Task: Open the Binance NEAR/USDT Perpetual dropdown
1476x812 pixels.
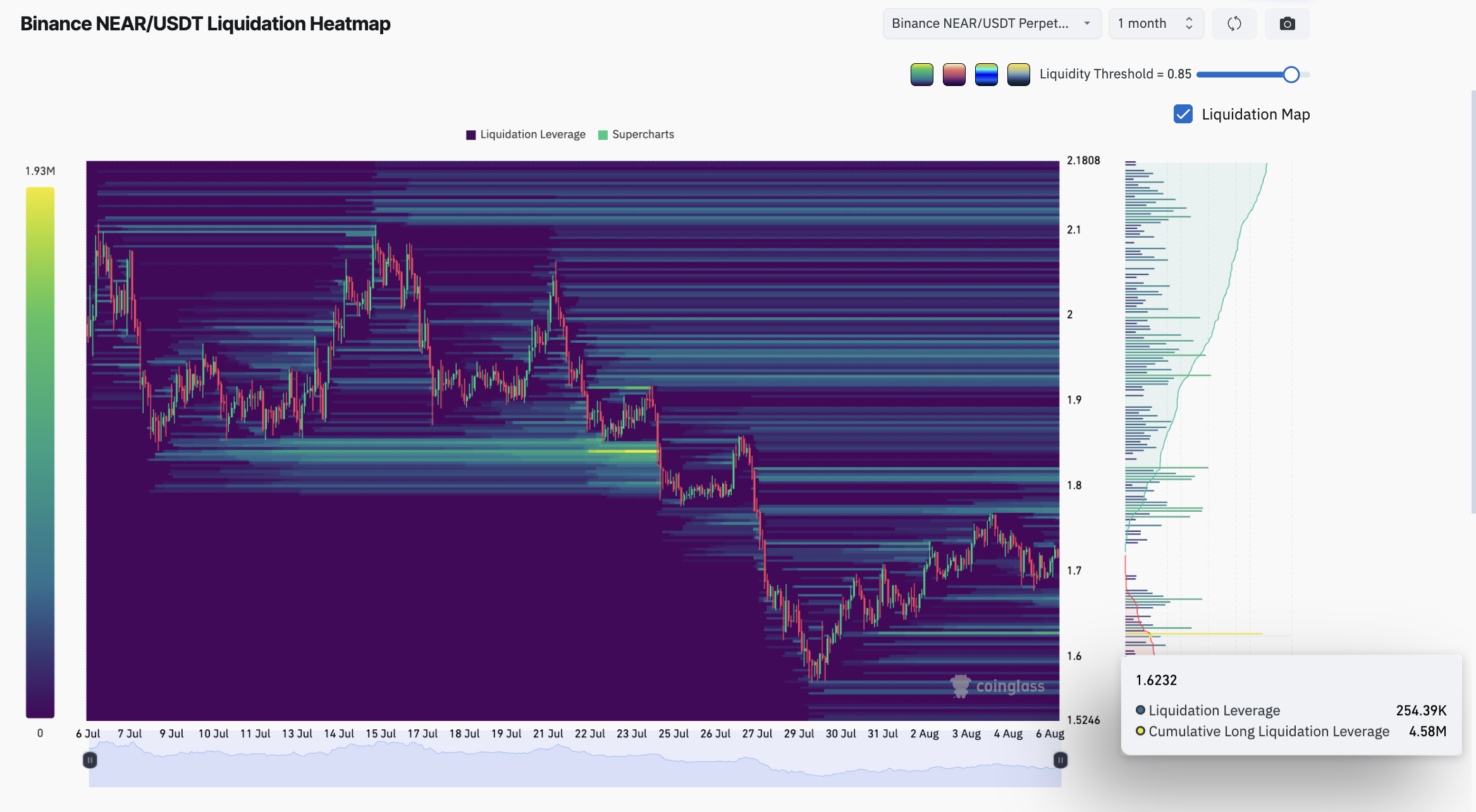Action: pyautogui.click(x=992, y=24)
